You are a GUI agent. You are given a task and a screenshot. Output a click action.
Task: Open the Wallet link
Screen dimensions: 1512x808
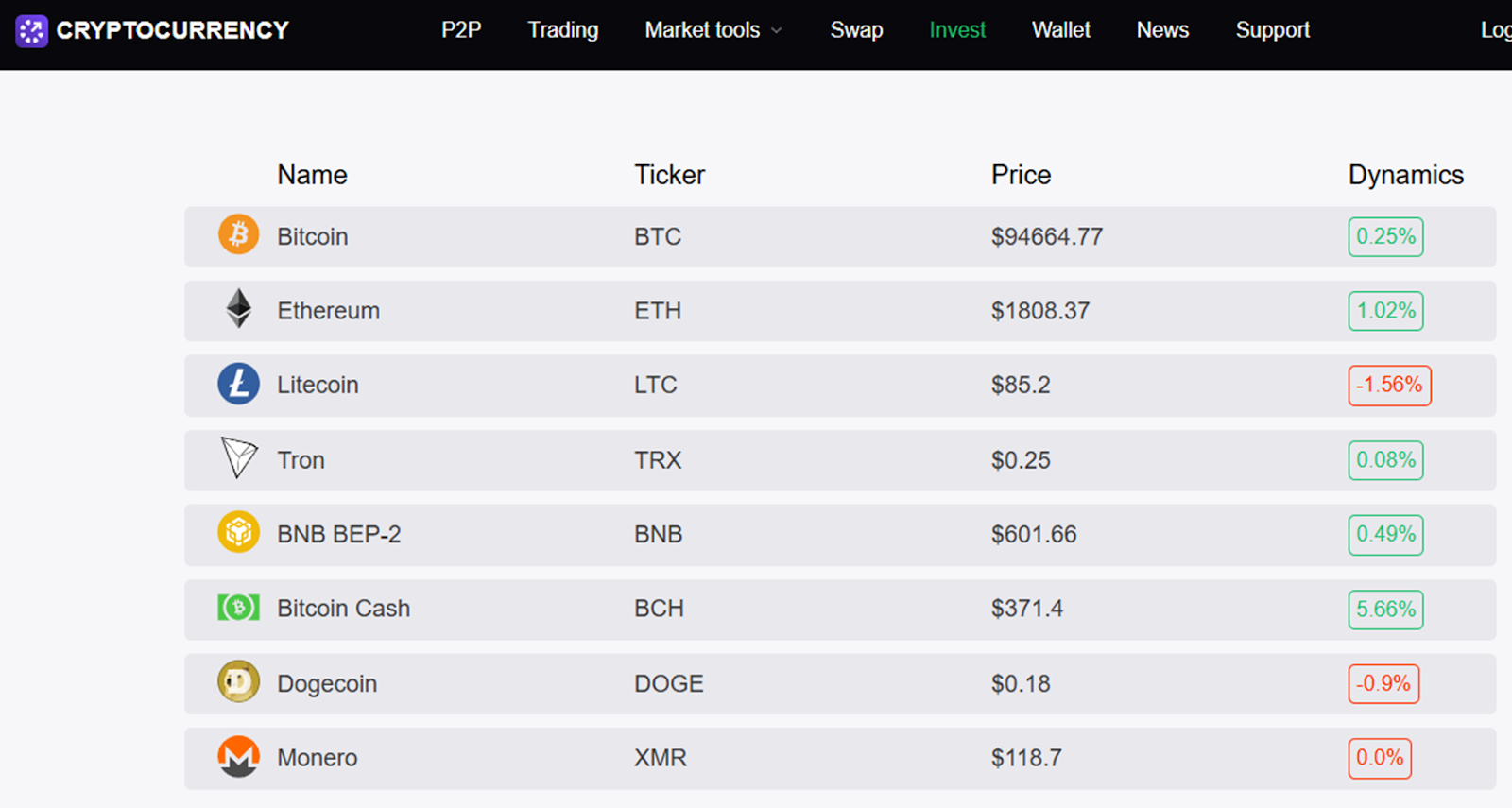[x=1061, y=30]
